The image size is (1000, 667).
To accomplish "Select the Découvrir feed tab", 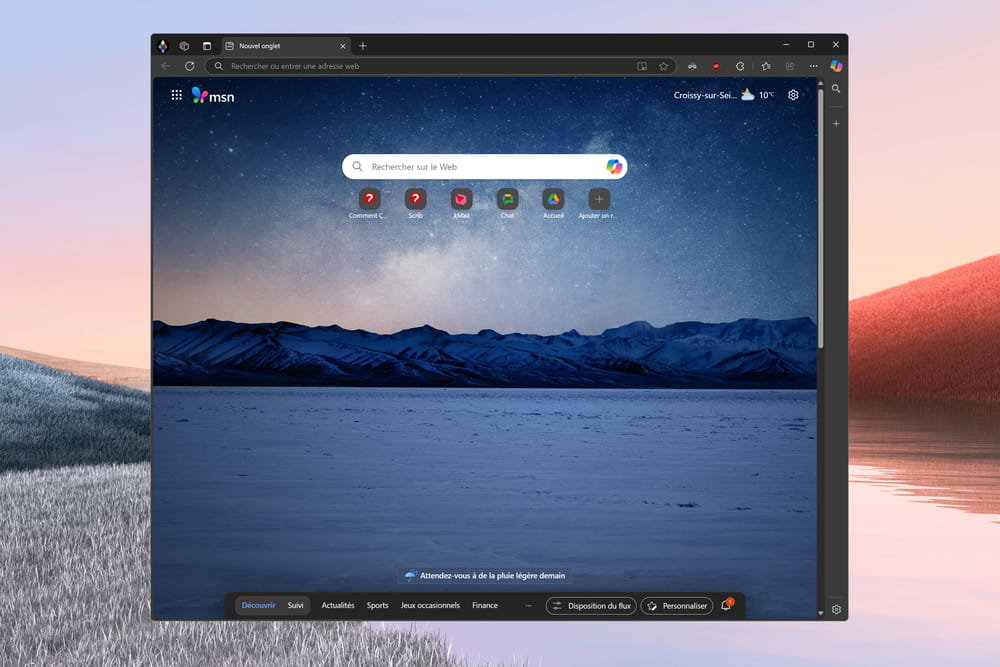I will 258,605.
